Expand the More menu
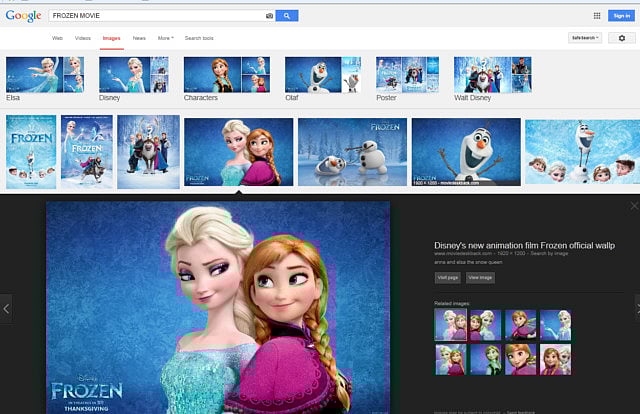 pos(165,38)
